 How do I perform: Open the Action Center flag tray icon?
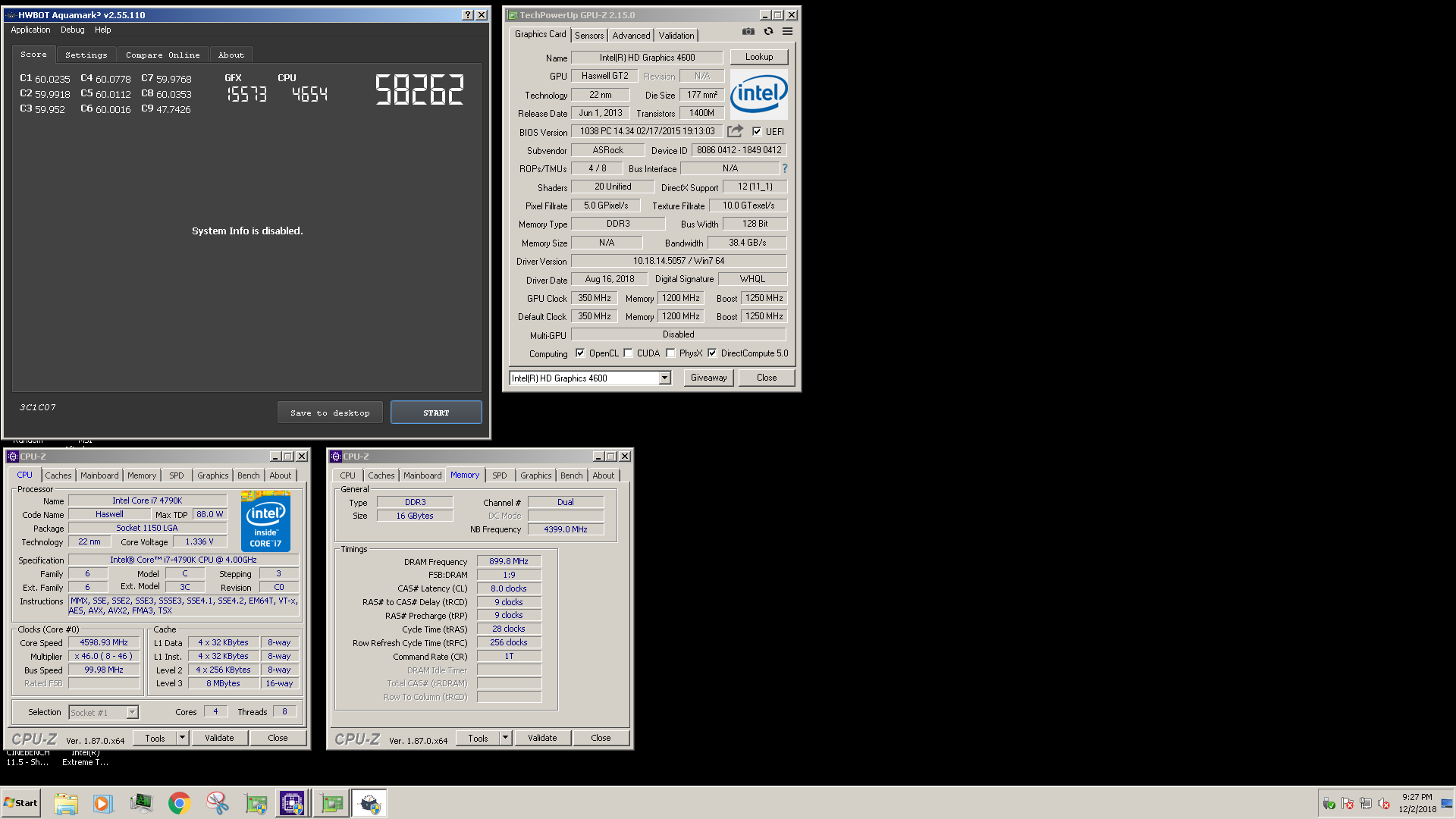(x=1348, y=803)
